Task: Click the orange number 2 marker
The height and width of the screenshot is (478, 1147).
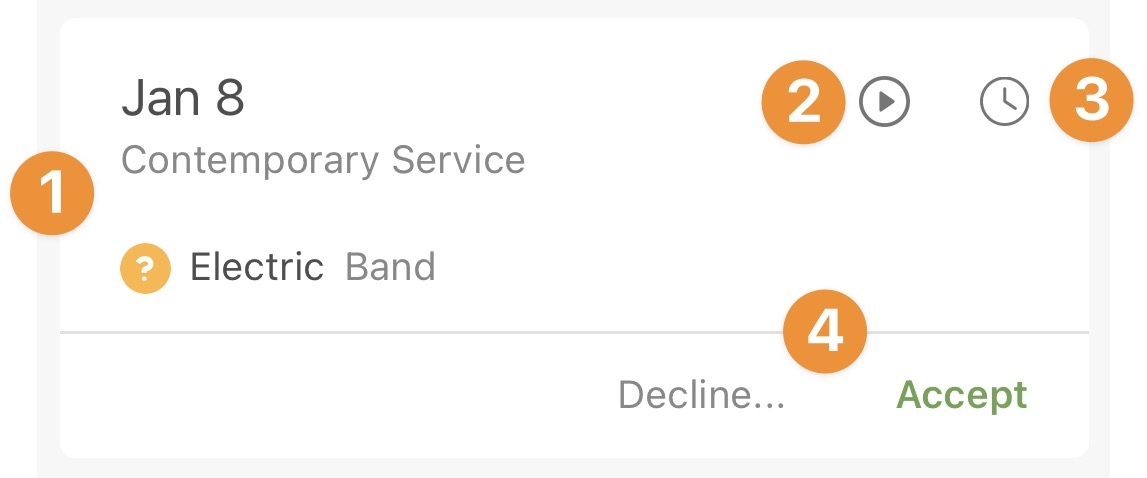Action: coord(803,102)
